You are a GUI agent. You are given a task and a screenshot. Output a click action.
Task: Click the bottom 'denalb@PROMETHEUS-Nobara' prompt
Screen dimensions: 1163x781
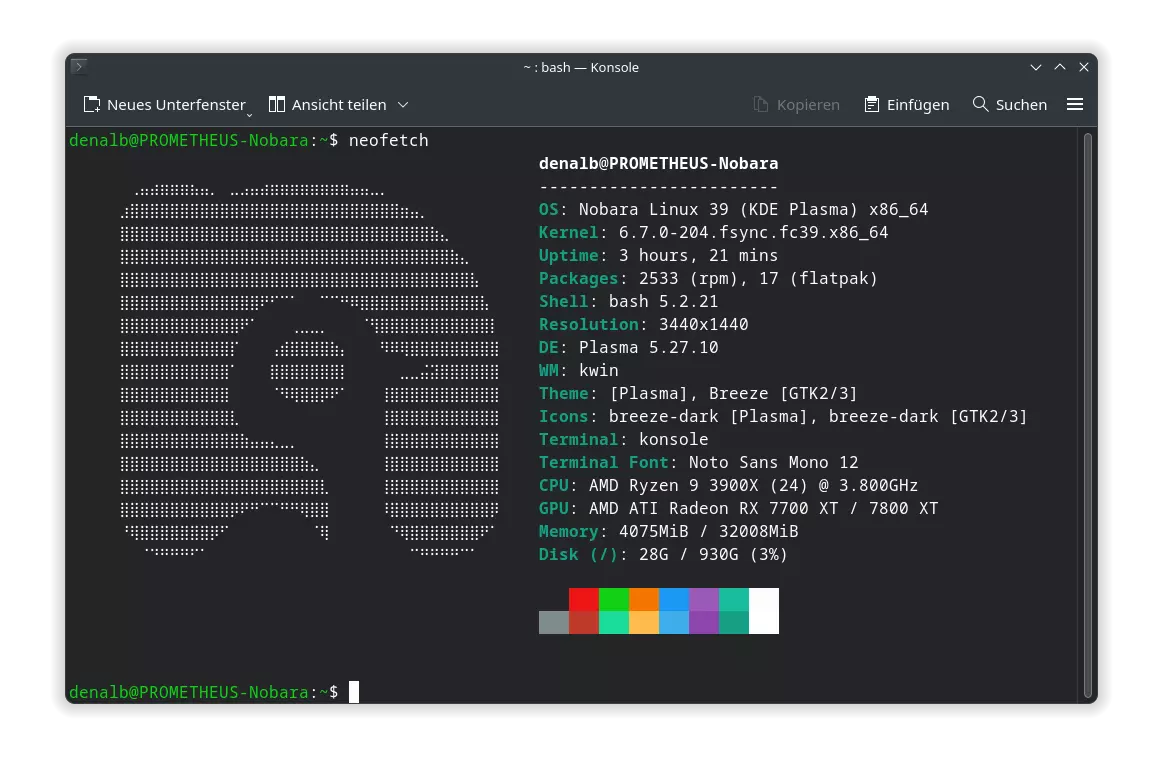click(x=188, y=692)
